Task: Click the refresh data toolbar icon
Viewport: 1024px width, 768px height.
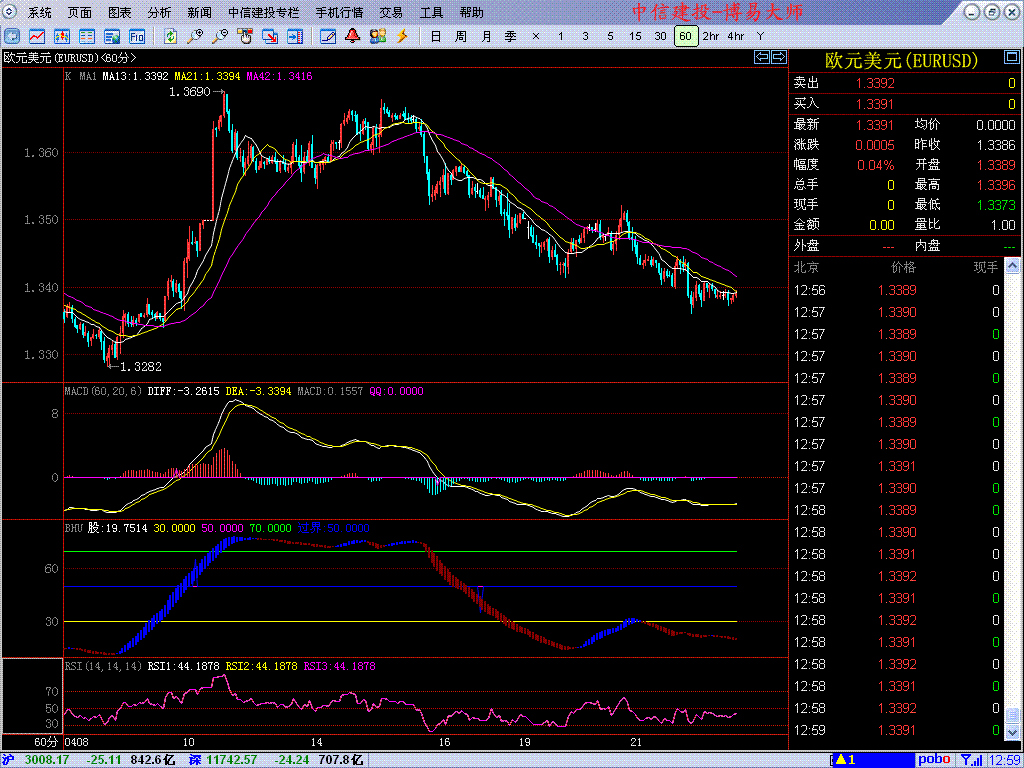Action: coord(171,36)
